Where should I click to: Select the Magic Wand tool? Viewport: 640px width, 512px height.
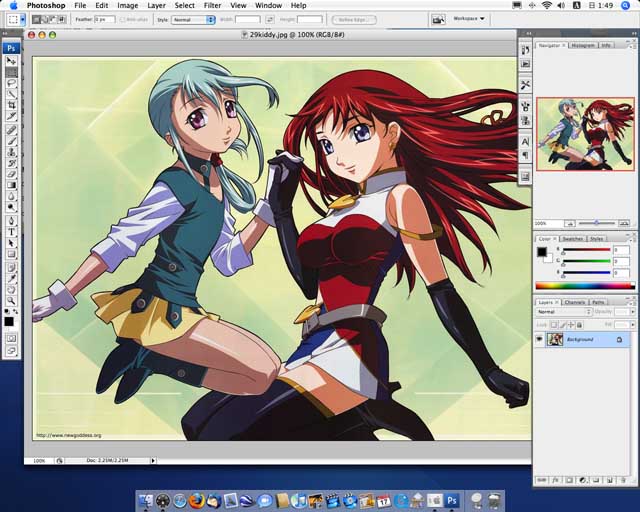(x=11, y=94)
